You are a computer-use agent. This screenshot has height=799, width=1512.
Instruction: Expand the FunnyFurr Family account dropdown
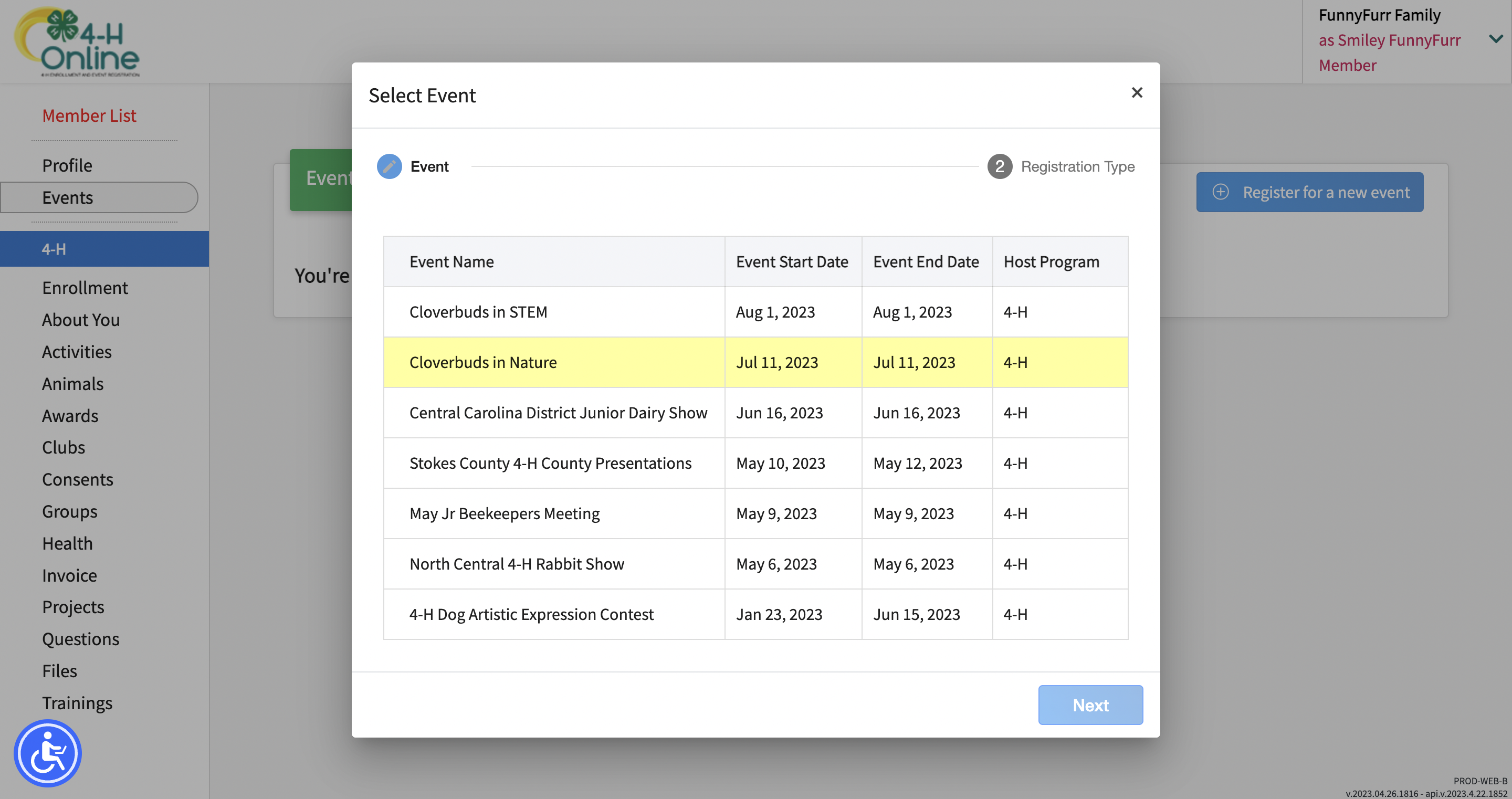tap(1495, 39)
